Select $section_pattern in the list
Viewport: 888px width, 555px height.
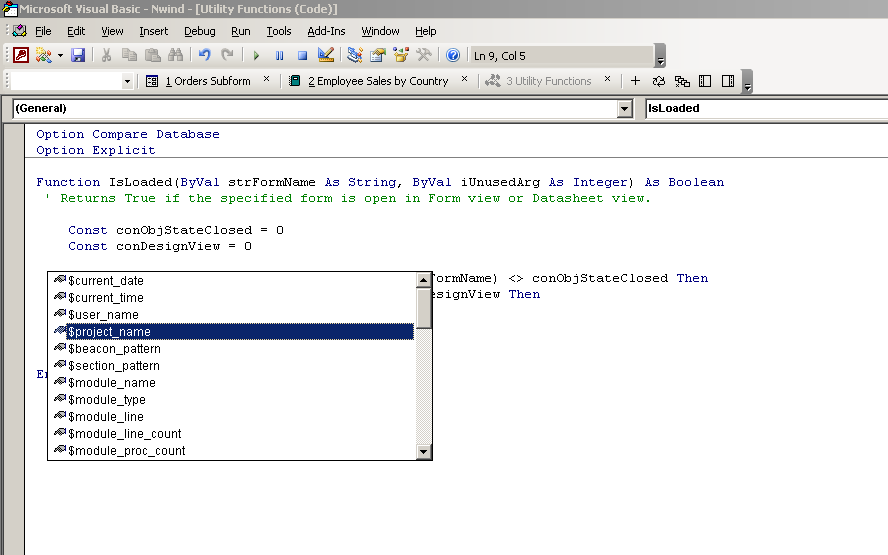point(232,366)
